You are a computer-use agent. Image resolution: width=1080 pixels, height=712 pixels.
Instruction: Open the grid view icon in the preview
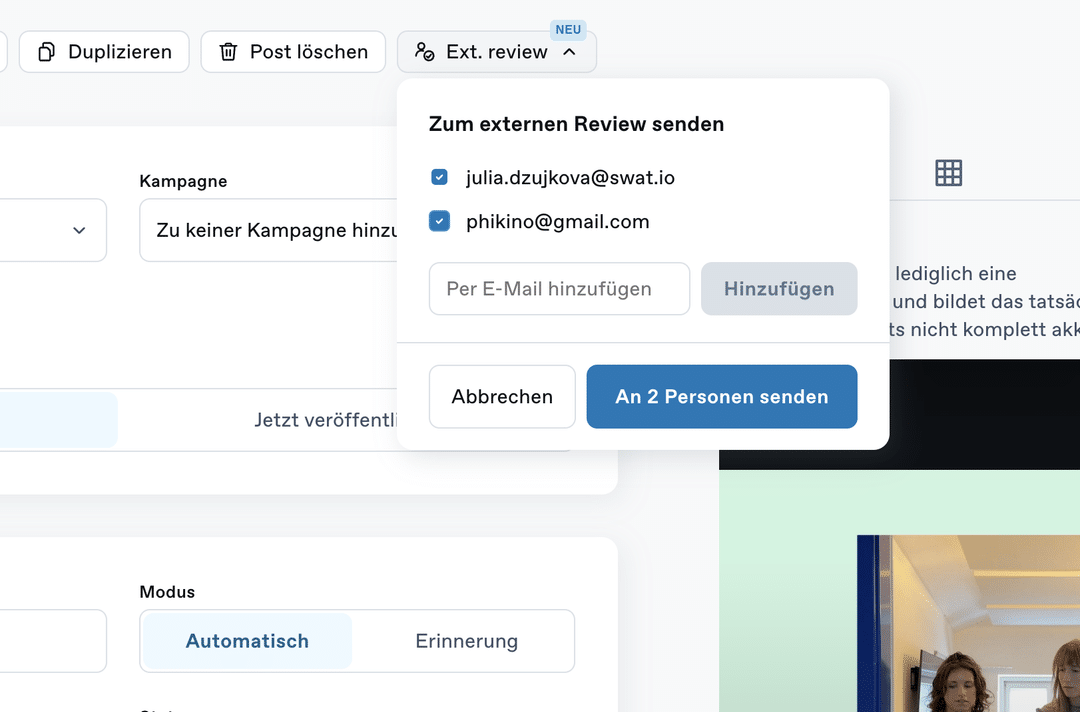948,173
